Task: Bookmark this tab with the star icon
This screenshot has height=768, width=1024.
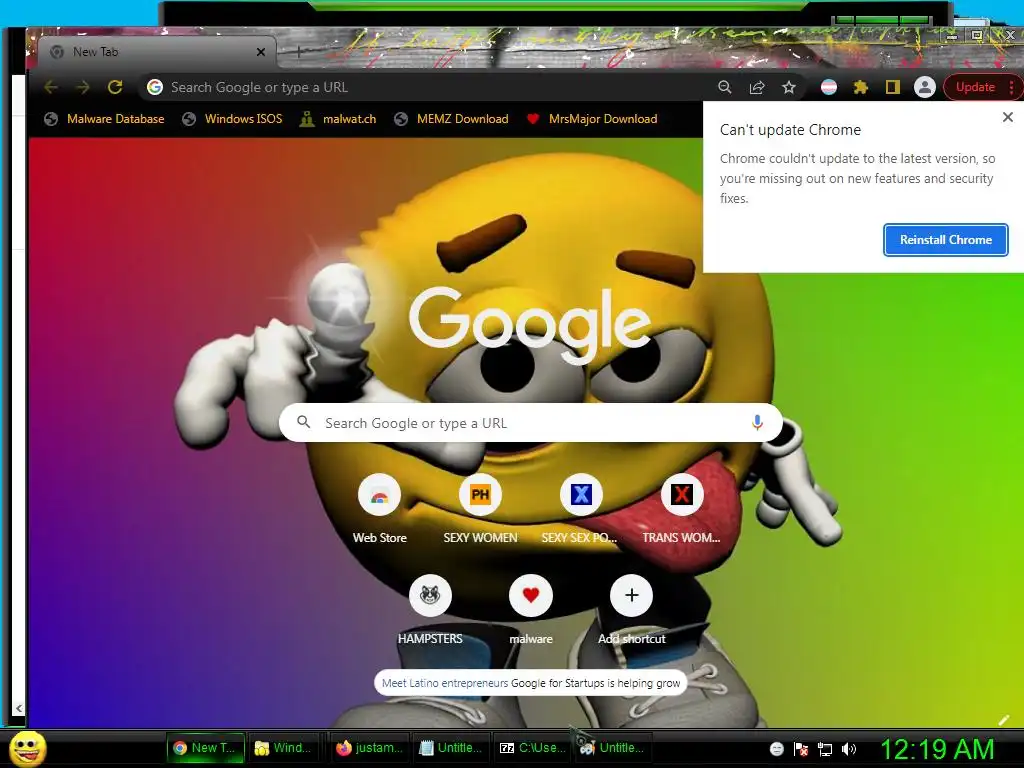Action: pyautogui.click(x=789, y=87)
